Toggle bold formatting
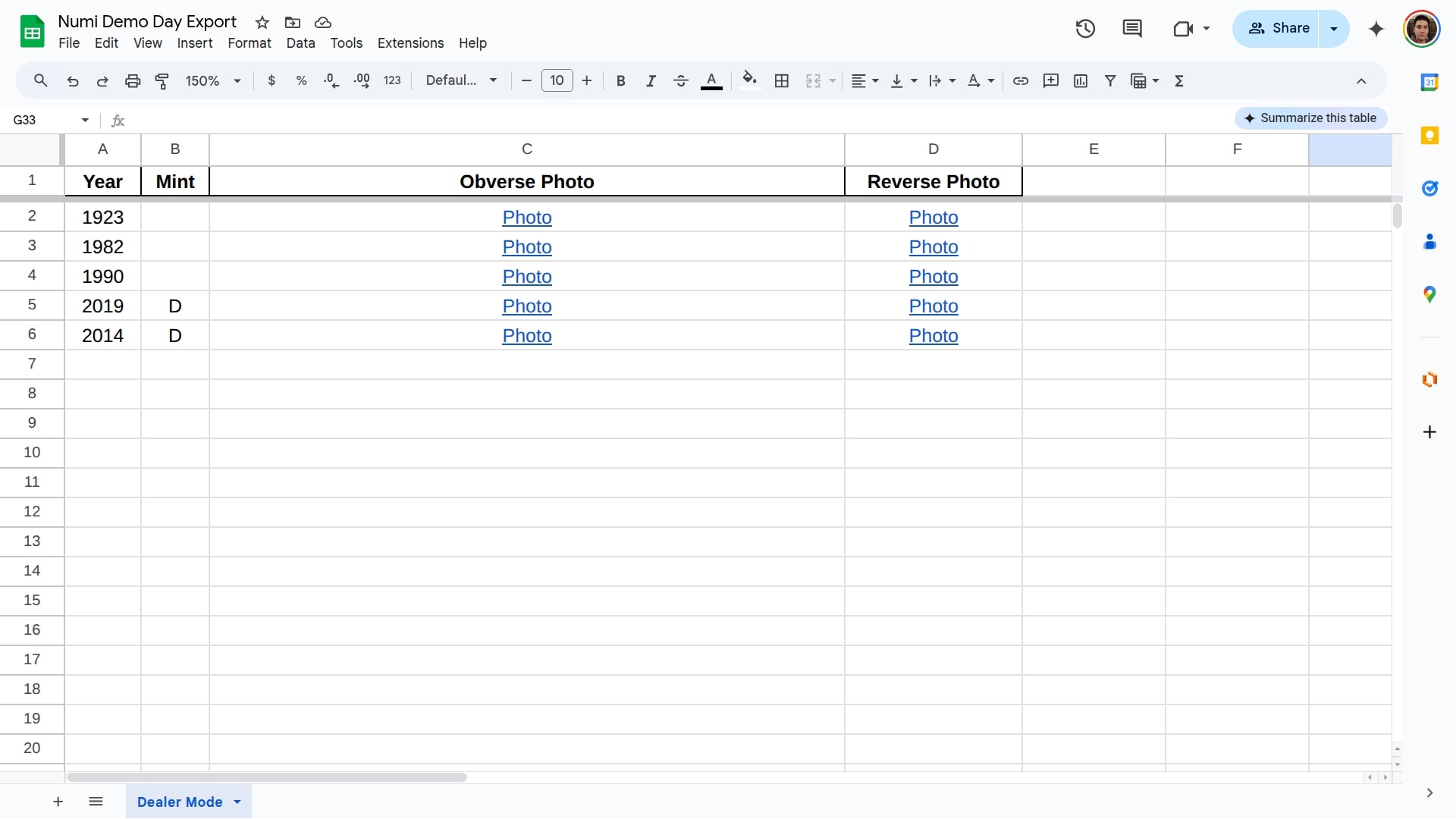The width and height of the screenshot is (1456, 819). click(x=621, y=81)
